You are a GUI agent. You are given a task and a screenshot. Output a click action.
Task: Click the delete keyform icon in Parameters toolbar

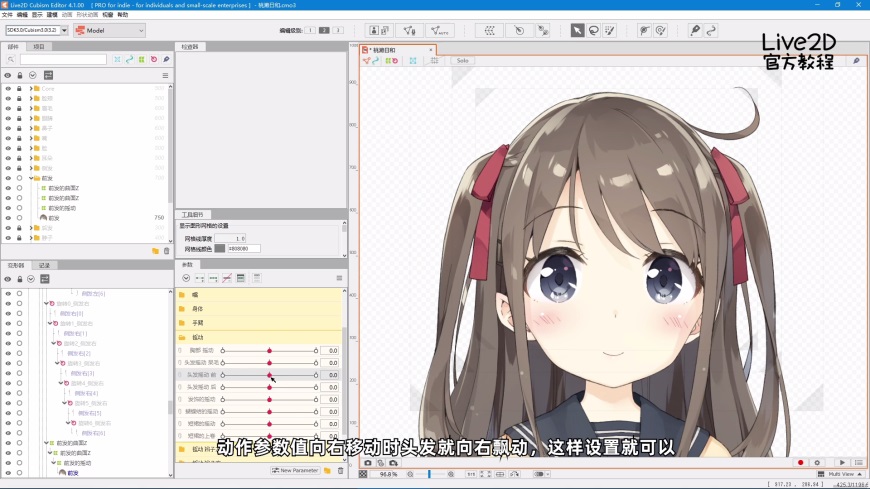click(x=227, y=278)
